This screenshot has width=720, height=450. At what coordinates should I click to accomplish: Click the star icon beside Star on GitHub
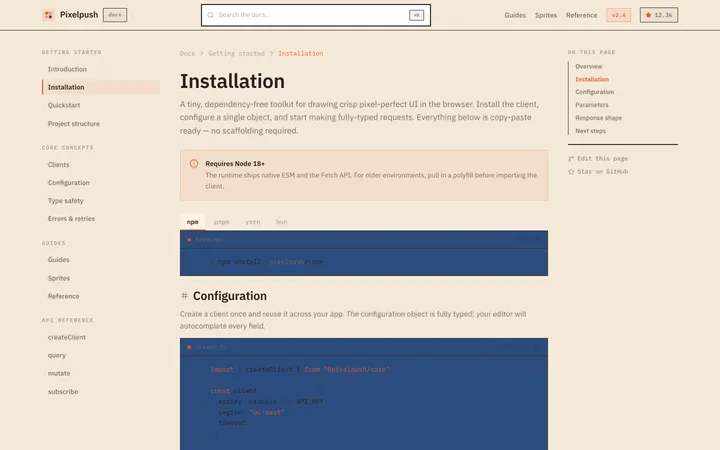[x=571, y=172]
